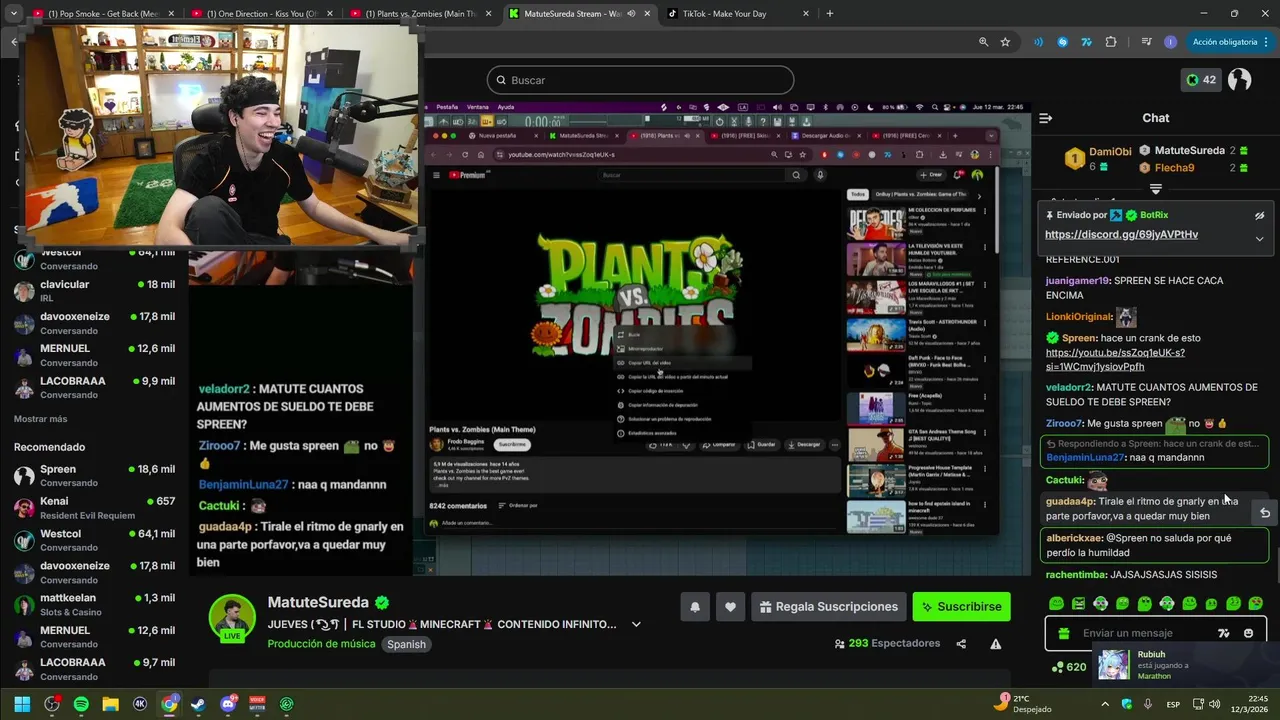Click DamiObi top gifter name
The image size is (1280, 720).
coord(1110,152)
